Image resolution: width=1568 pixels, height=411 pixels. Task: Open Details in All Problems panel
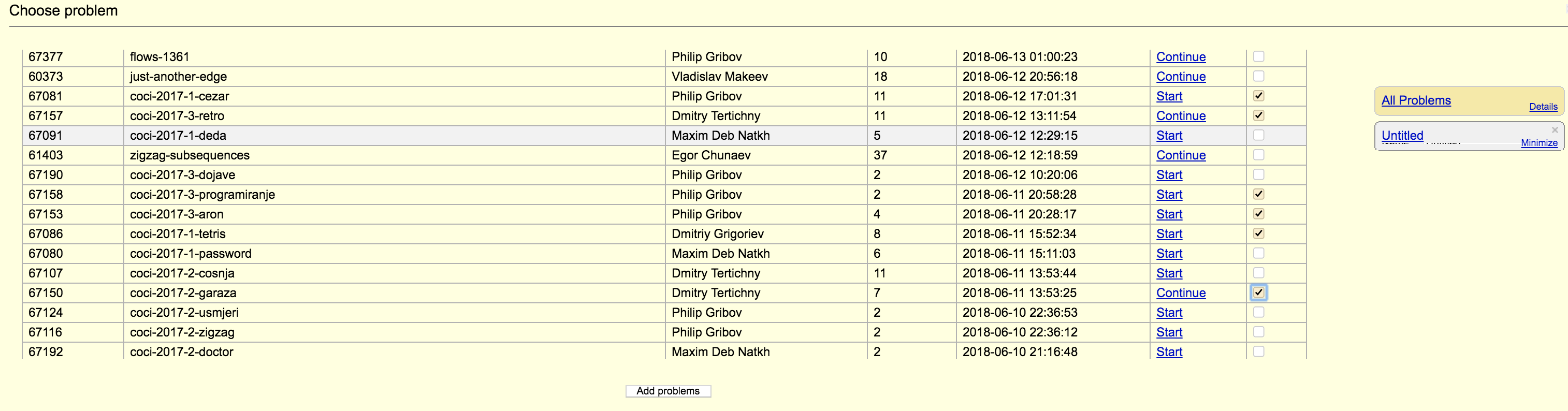[1543, 107]
